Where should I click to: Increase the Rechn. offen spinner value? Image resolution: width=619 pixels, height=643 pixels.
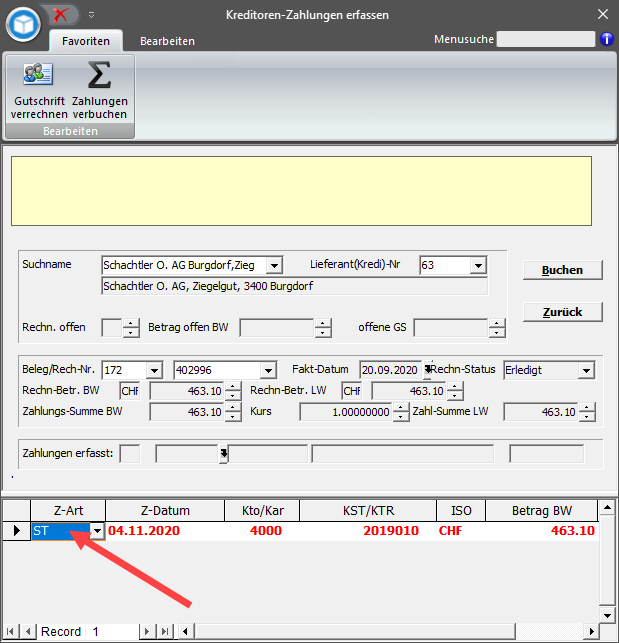pos(131,324)
